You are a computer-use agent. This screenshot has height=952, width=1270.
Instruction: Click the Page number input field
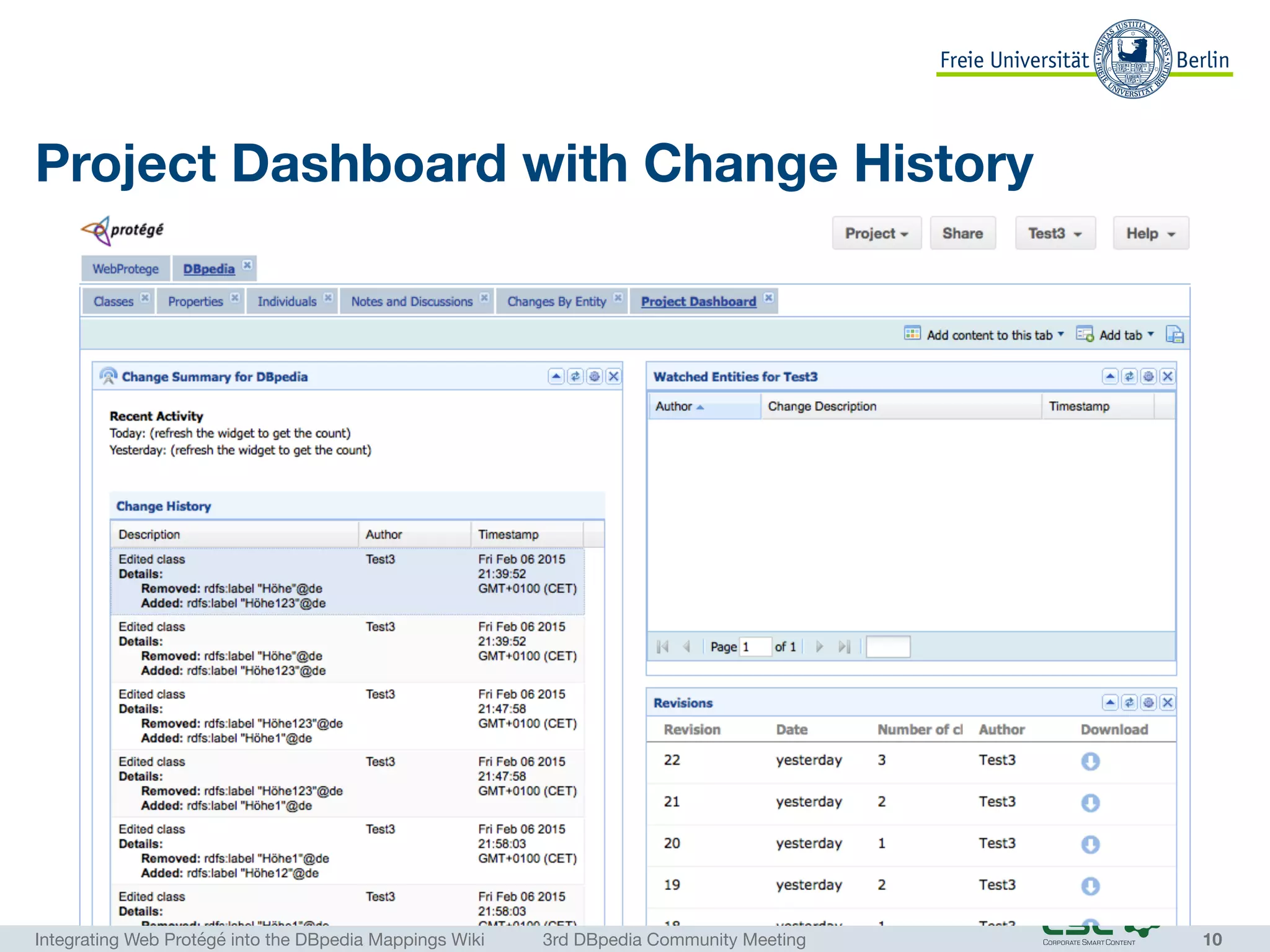click(x=755, y=646)
